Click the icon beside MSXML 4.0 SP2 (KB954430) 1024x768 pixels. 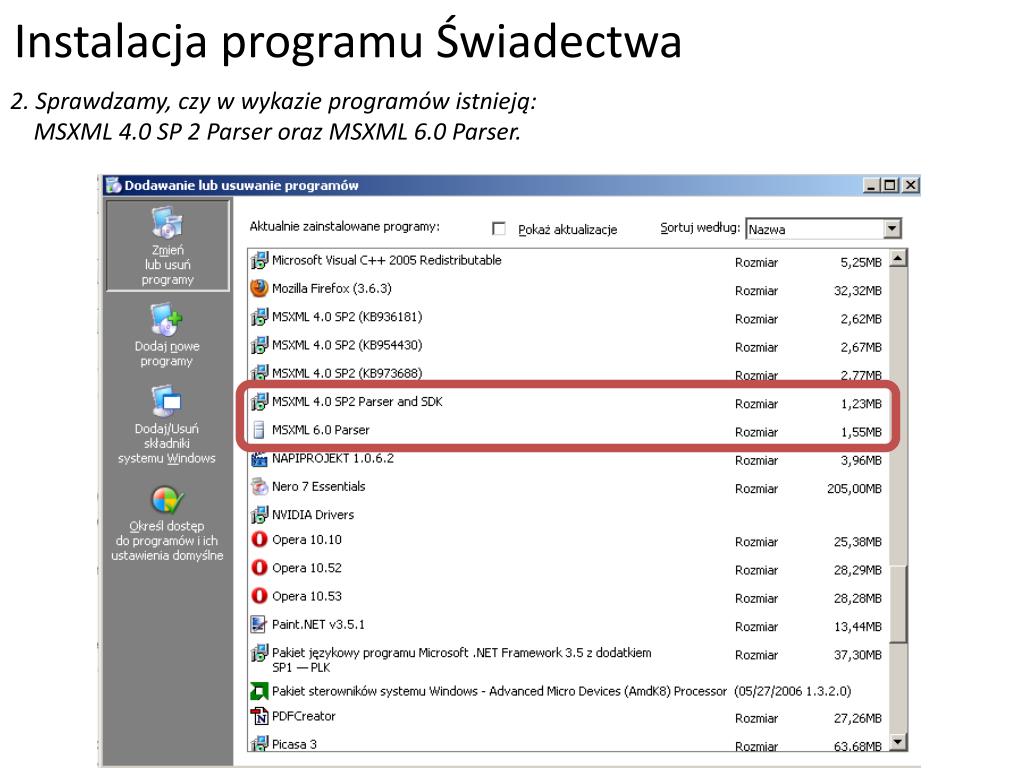259,345
